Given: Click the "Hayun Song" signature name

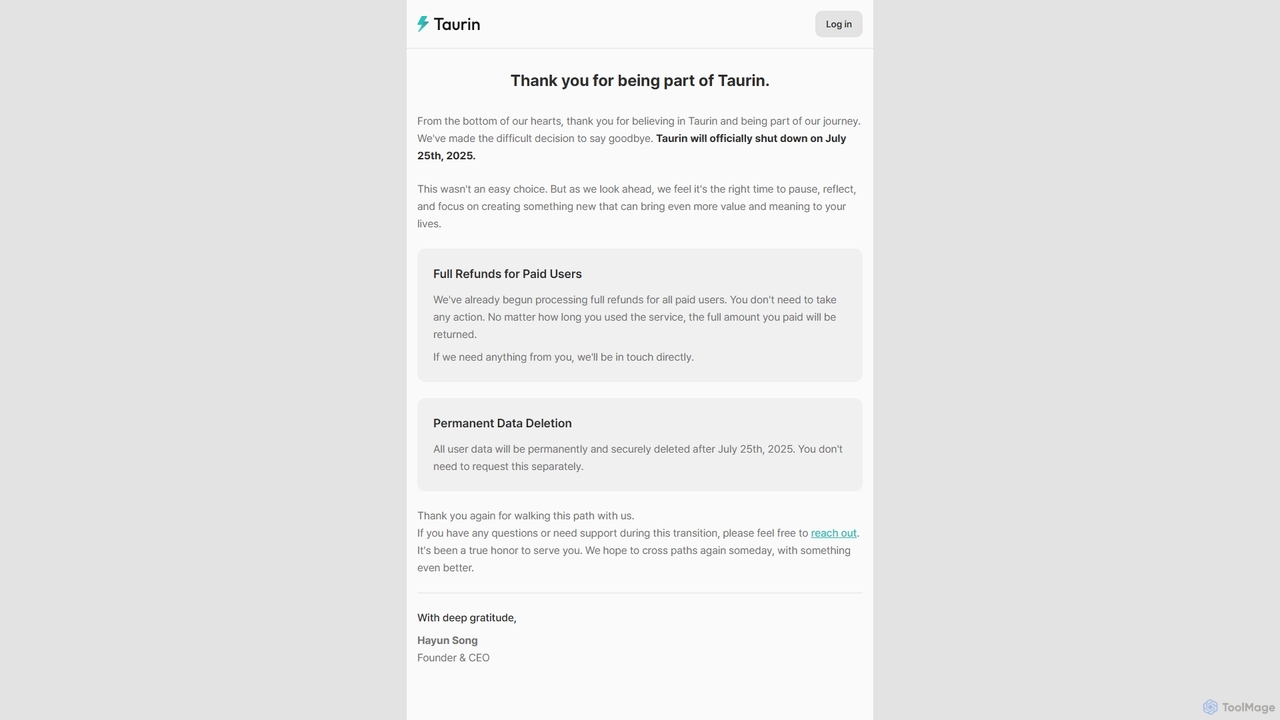Looking at the screenshot, I should click(447, 640).
